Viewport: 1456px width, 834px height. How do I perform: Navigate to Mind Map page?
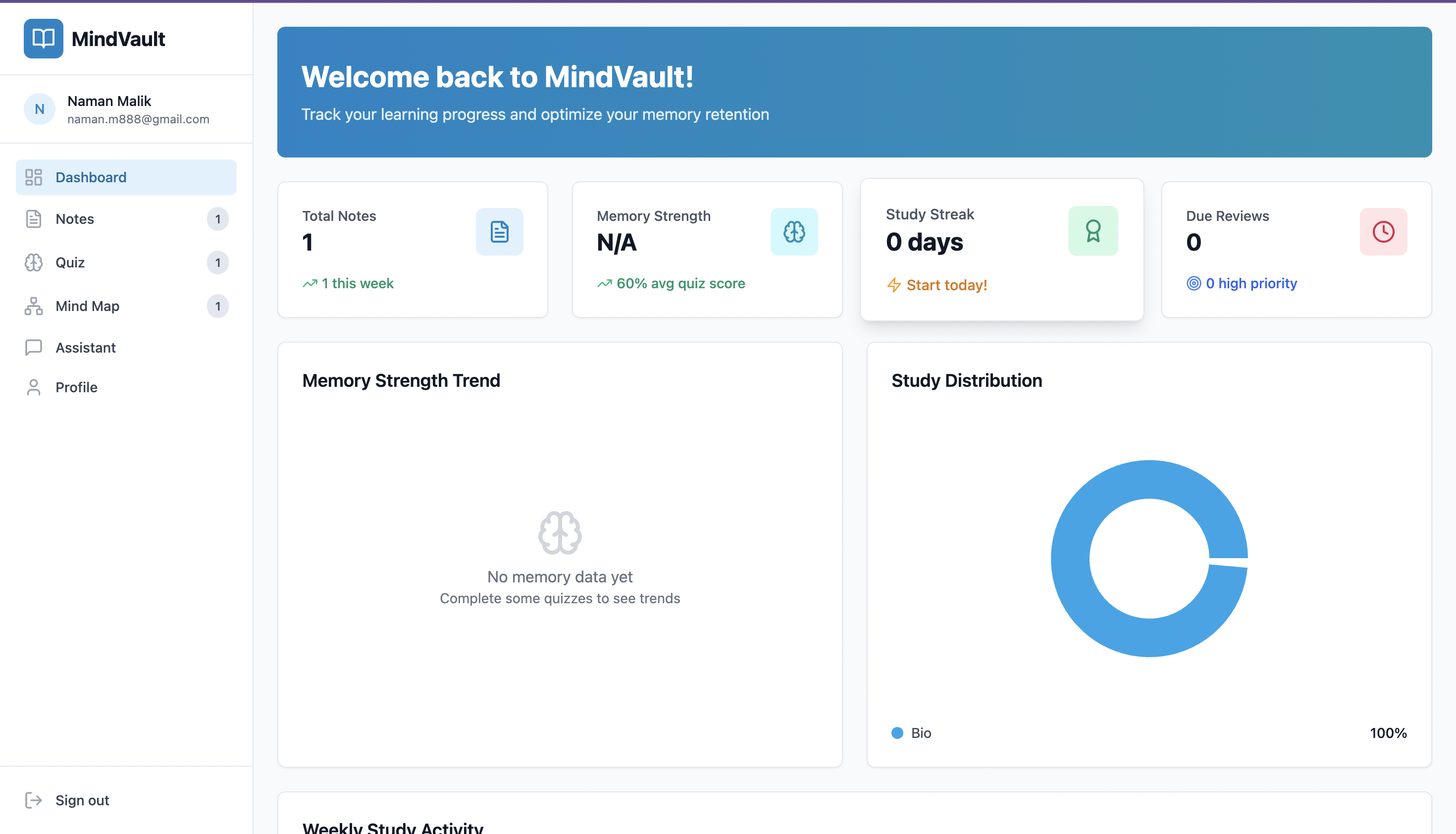pyautogui.click(x=87, y=306)
